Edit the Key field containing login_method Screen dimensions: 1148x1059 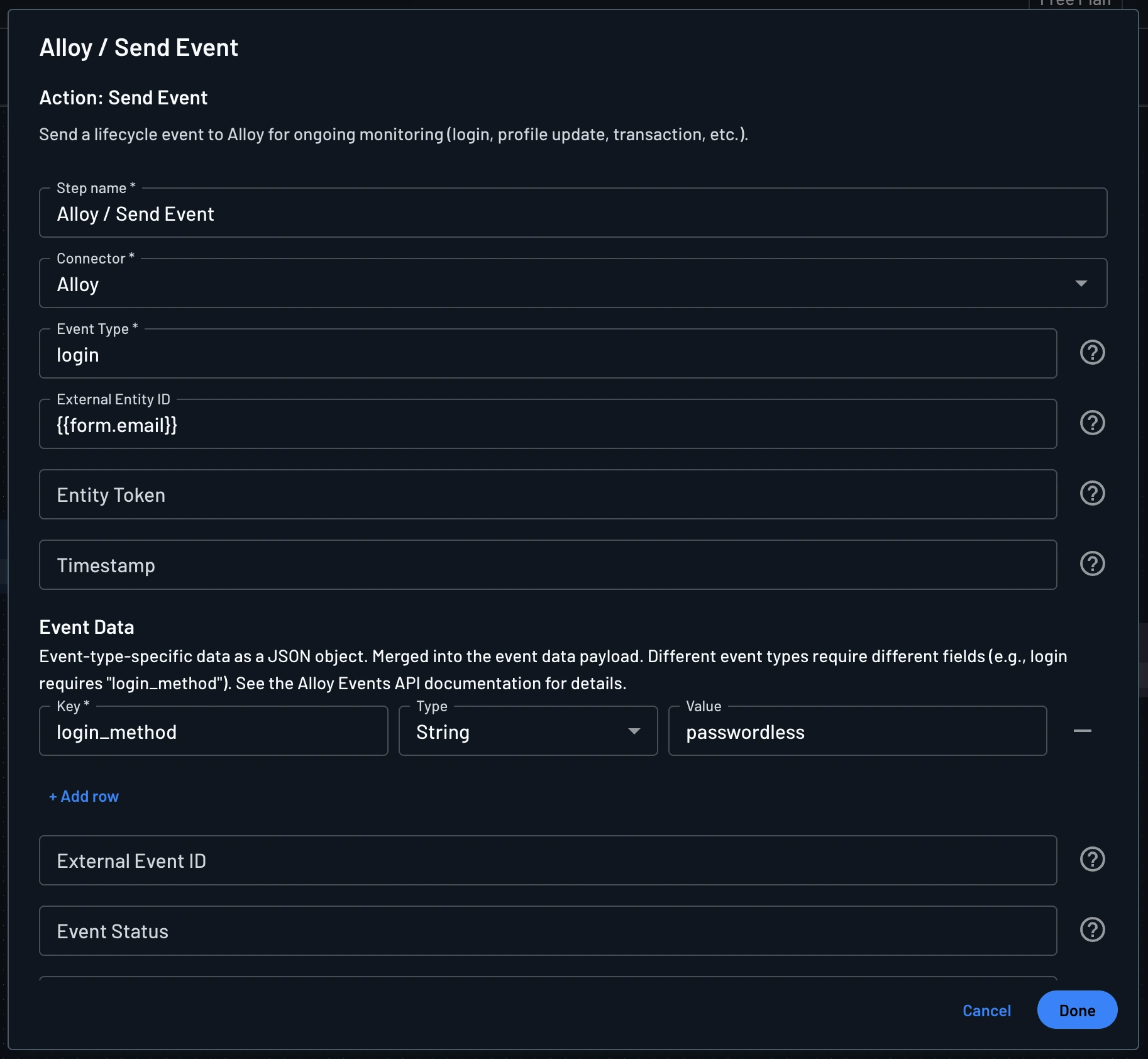[214, 731]
